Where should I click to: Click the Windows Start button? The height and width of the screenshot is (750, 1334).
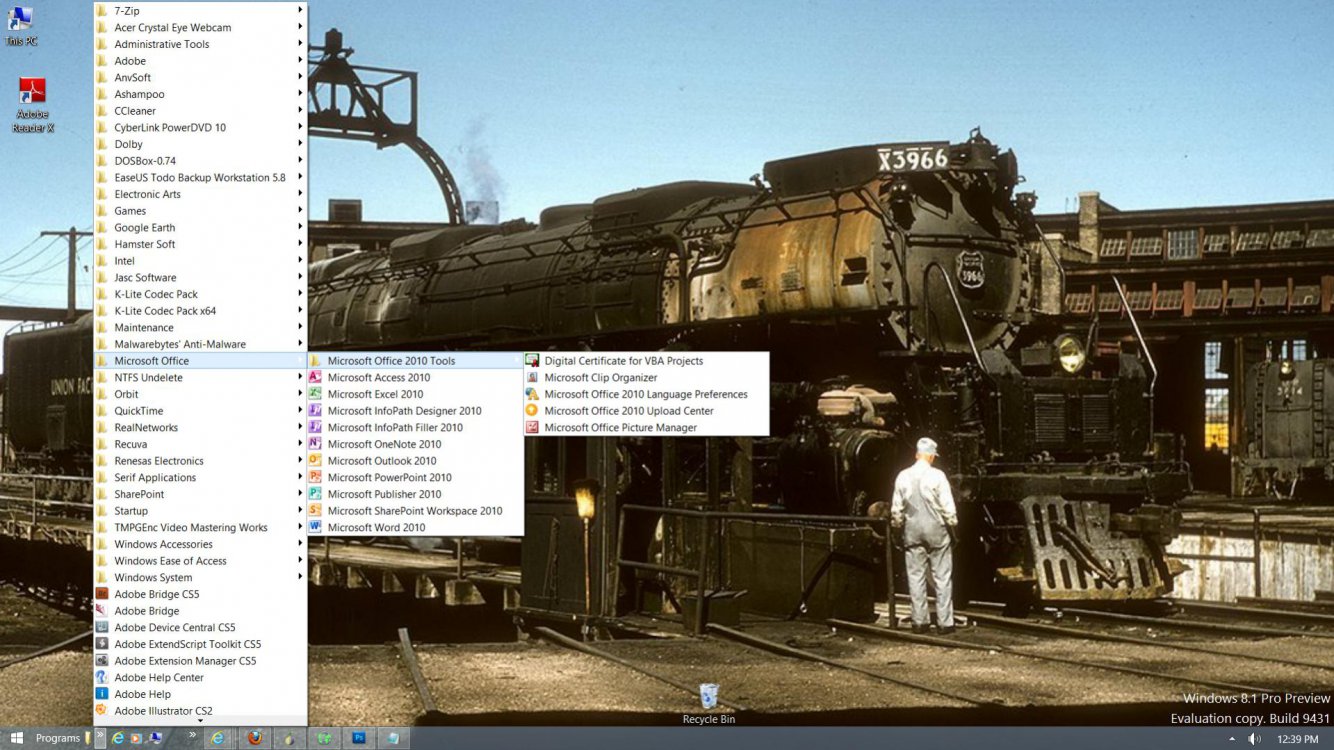pyautogui.click(x=16, y=738)
